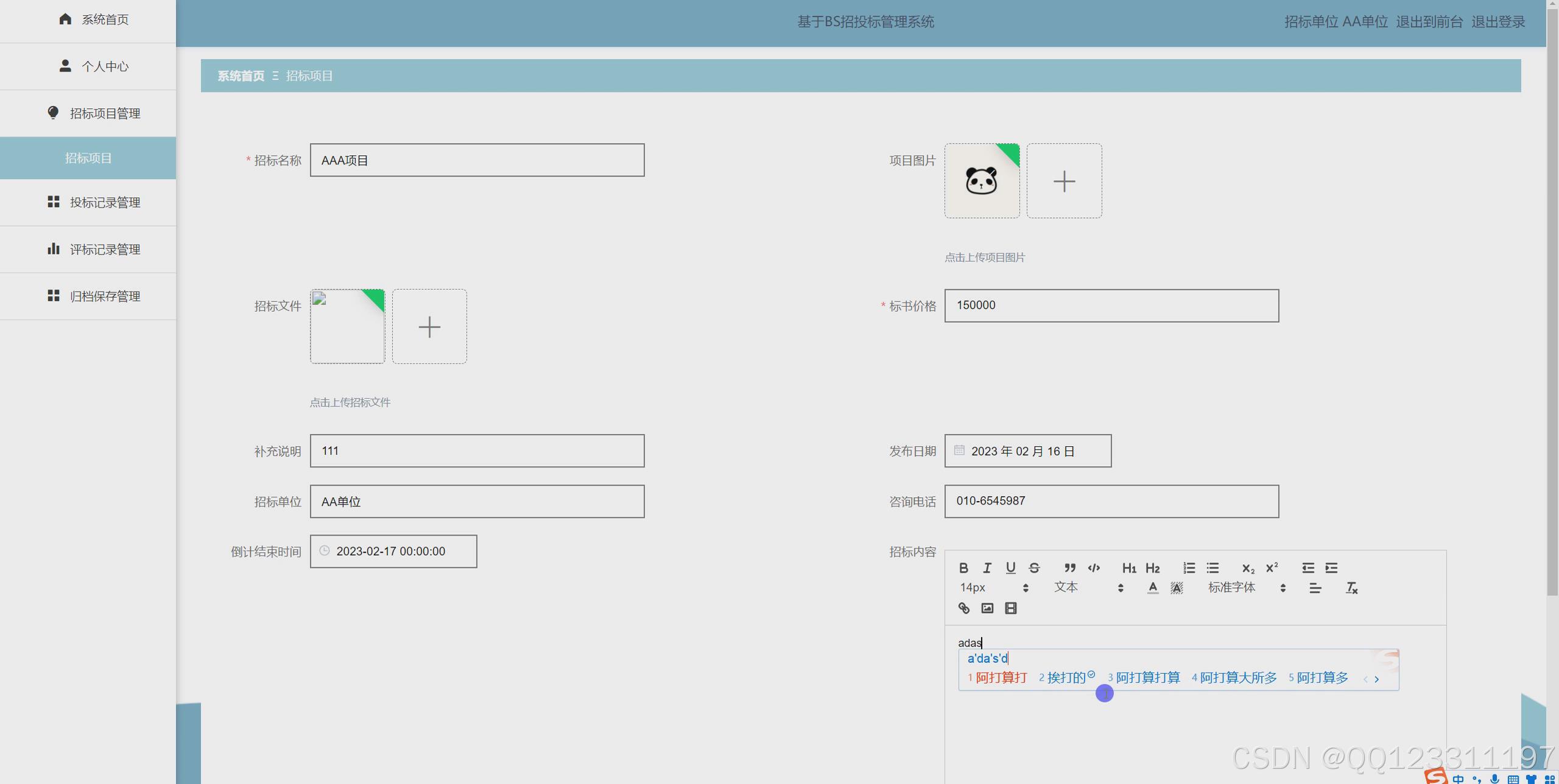Insert an image into the editor

click(987, 607)
